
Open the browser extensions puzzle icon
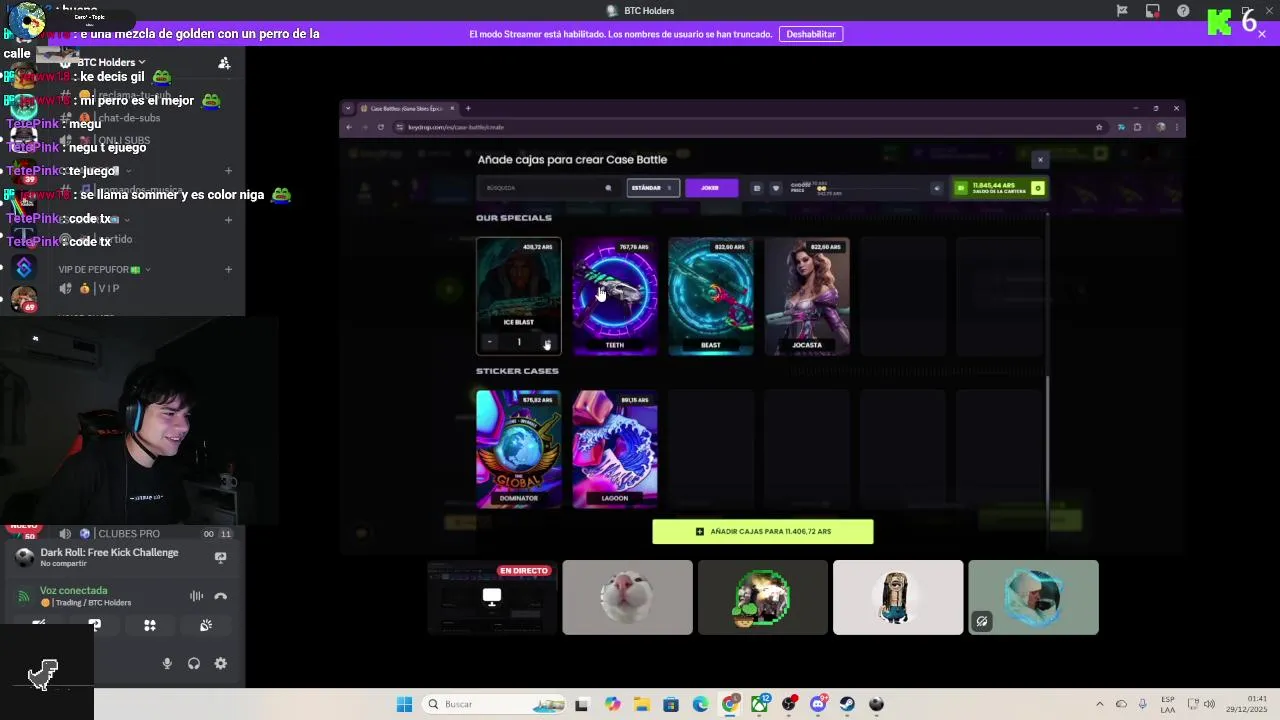coord(1137,127)
